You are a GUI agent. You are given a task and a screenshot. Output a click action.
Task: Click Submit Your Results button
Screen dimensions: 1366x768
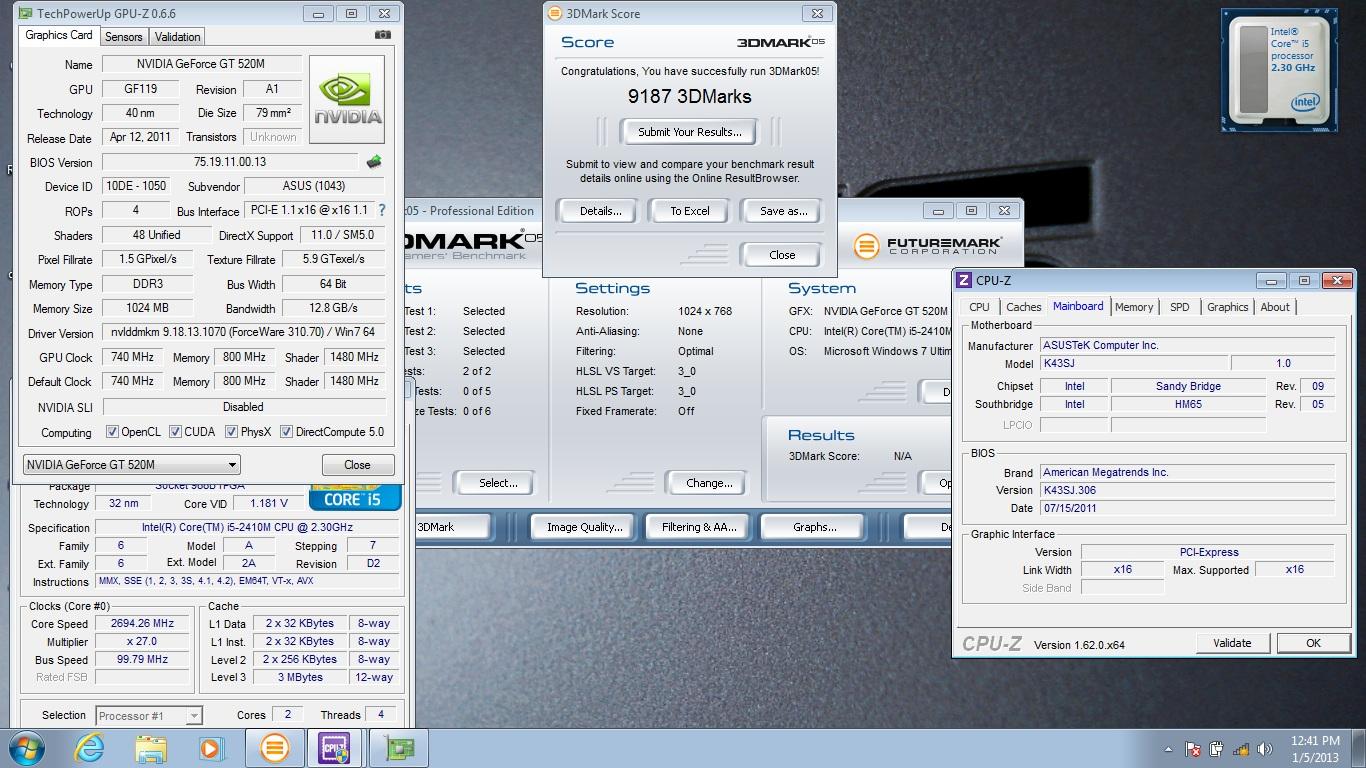click(690, 132)
